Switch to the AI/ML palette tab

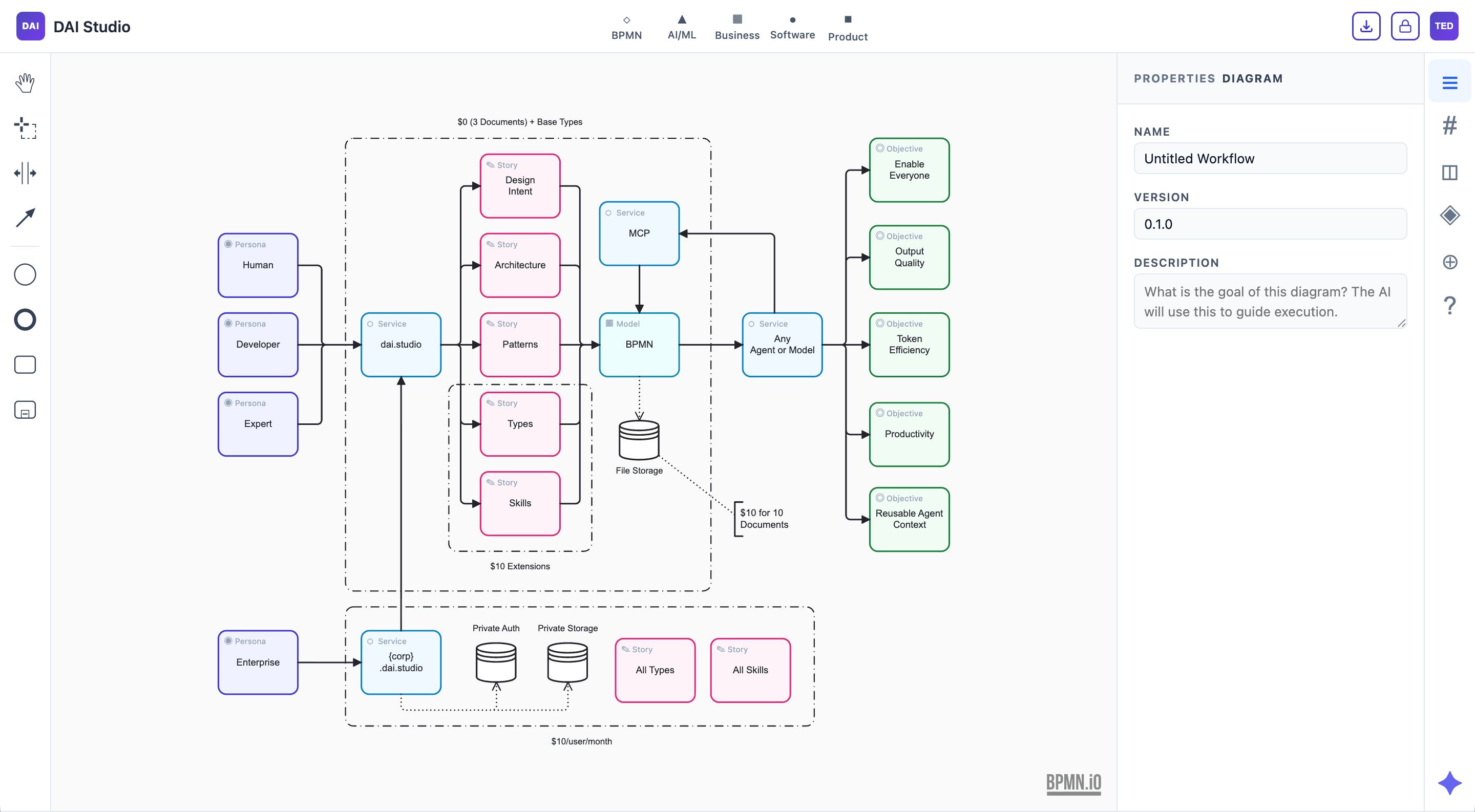[681, 28]
